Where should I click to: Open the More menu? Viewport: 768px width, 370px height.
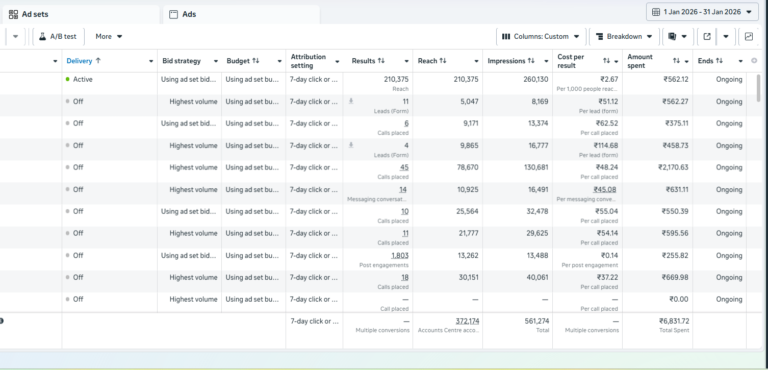[109, 36]
